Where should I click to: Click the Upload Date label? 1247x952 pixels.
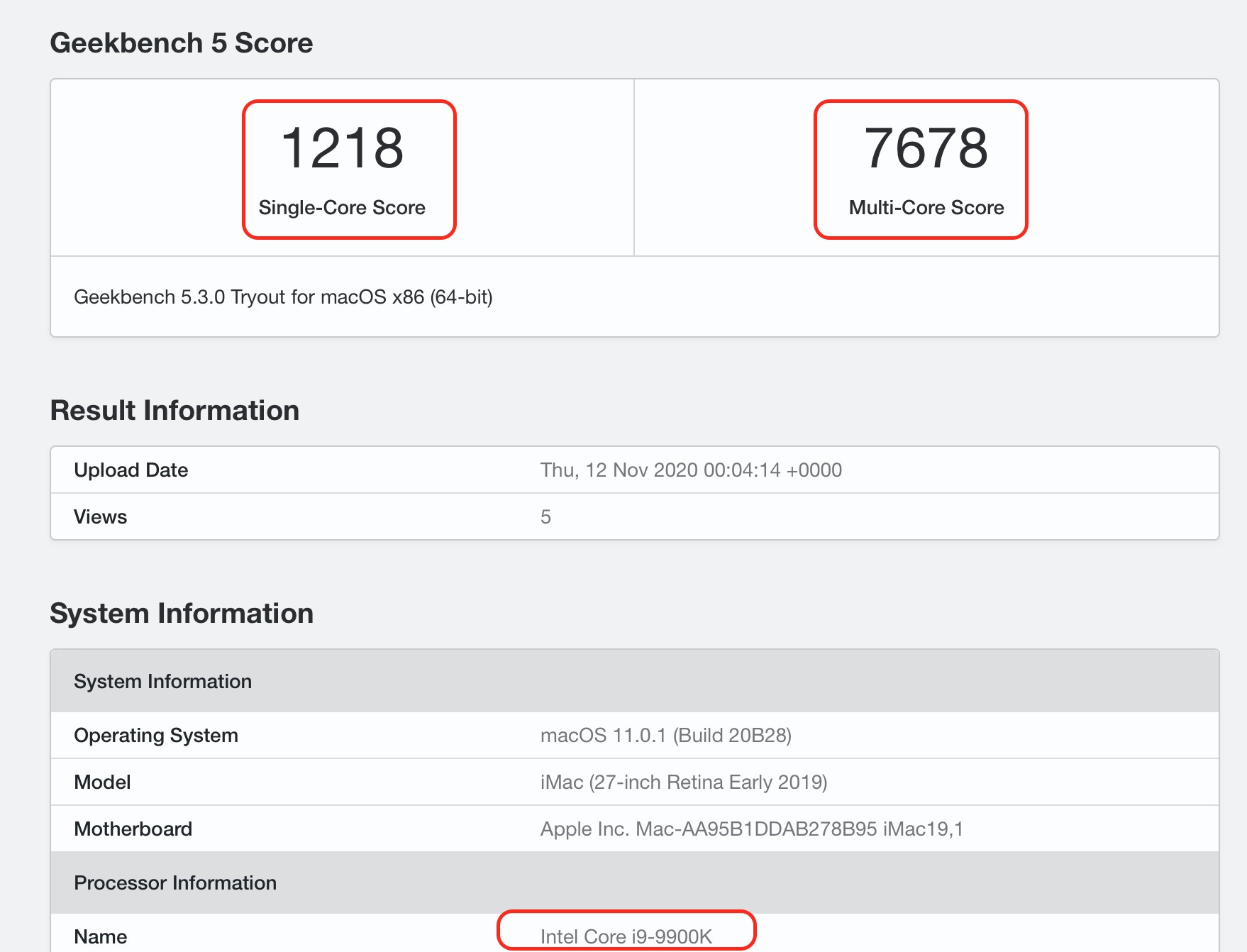pyautogui.click(x=131, y=470)
